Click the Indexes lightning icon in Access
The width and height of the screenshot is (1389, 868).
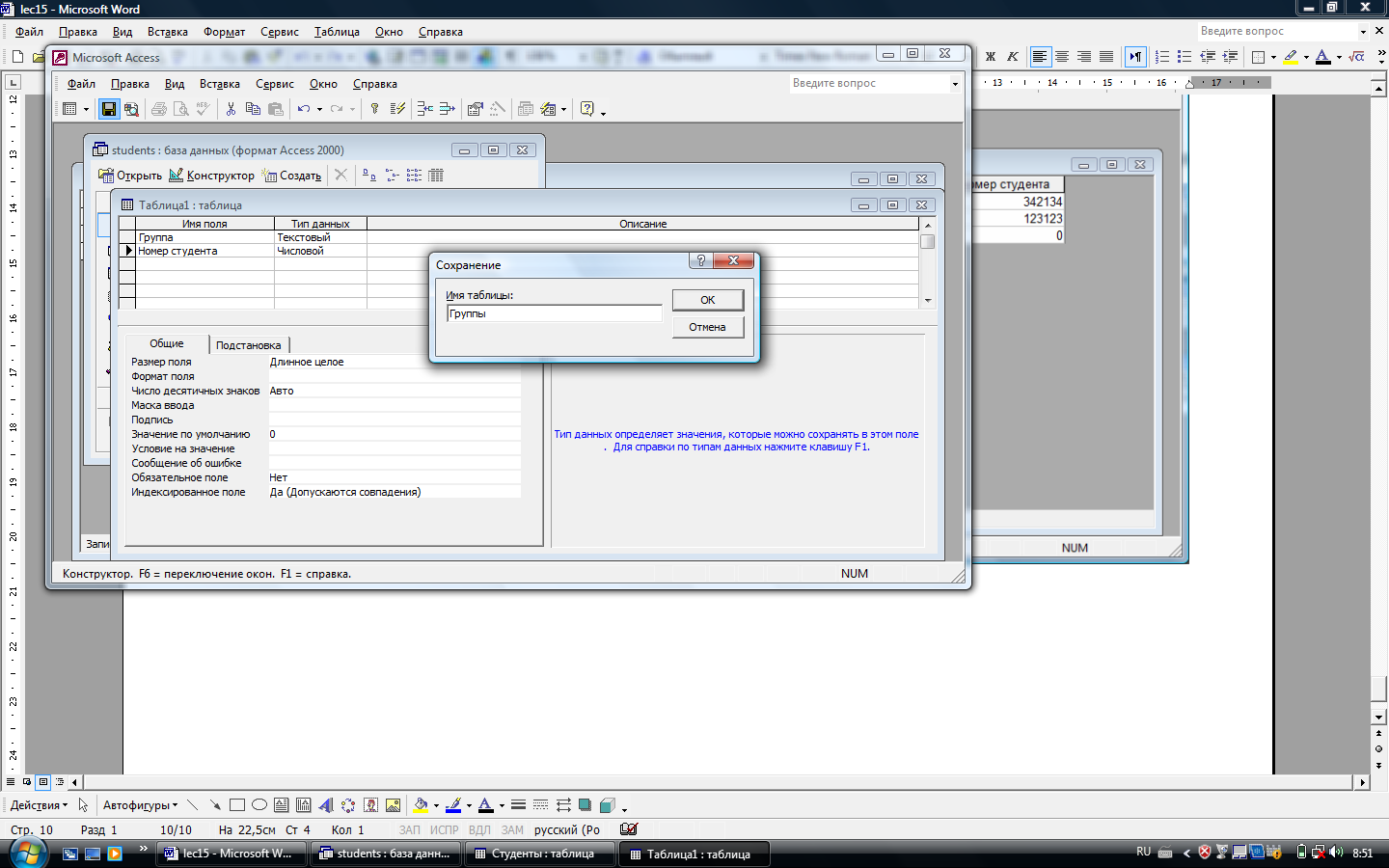click(x=397, y=109)
